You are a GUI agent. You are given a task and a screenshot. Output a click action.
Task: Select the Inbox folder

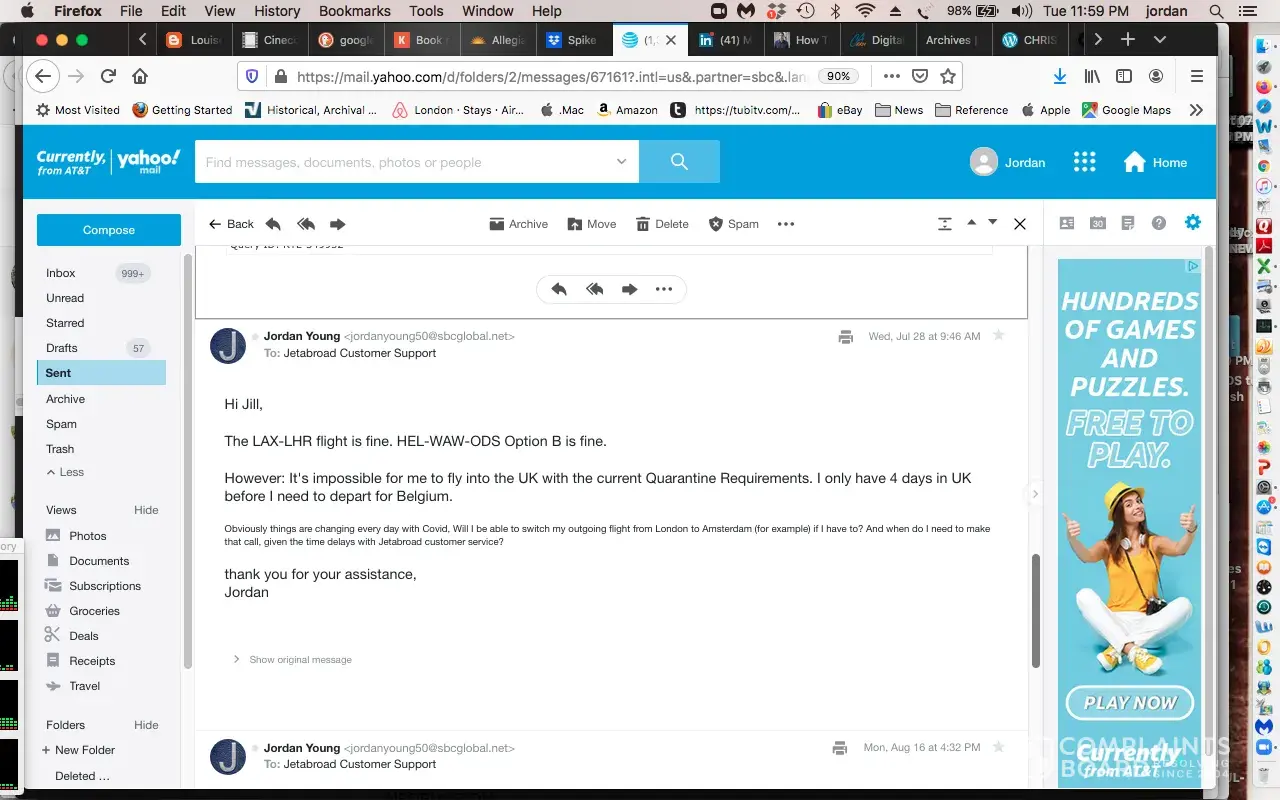tap(61, 273)
